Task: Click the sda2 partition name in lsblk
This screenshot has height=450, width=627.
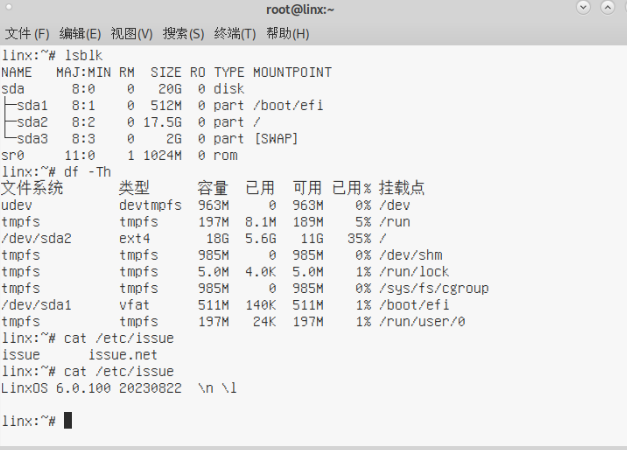Action: 32,122
